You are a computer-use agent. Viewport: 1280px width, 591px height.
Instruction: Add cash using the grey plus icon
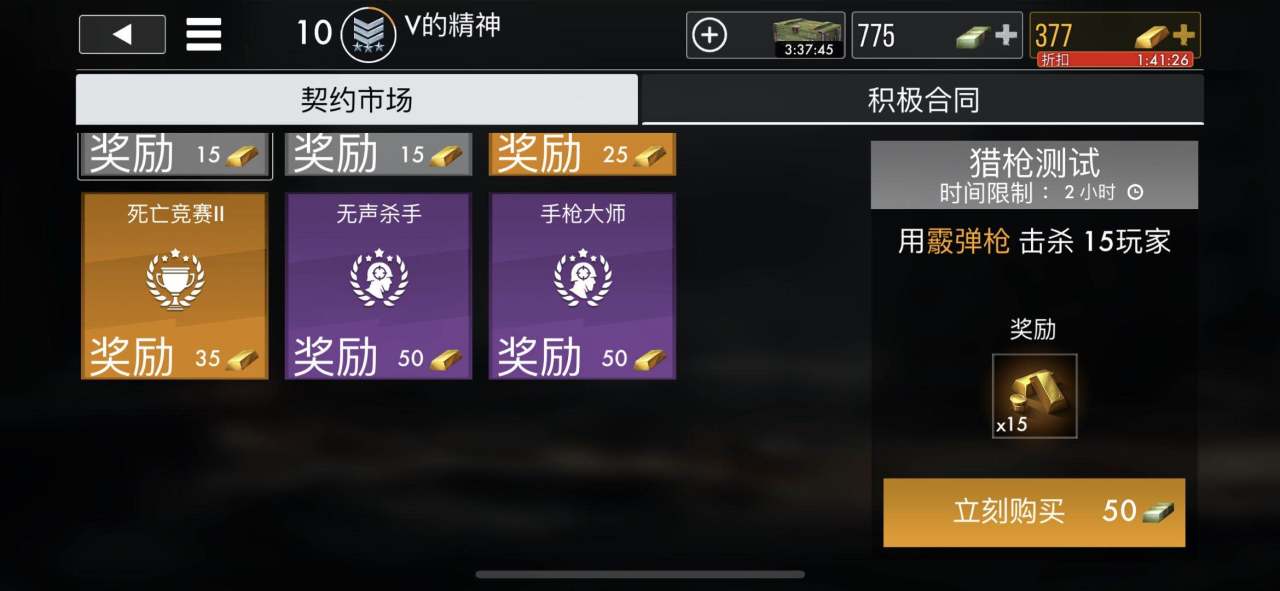[1006, 36]
